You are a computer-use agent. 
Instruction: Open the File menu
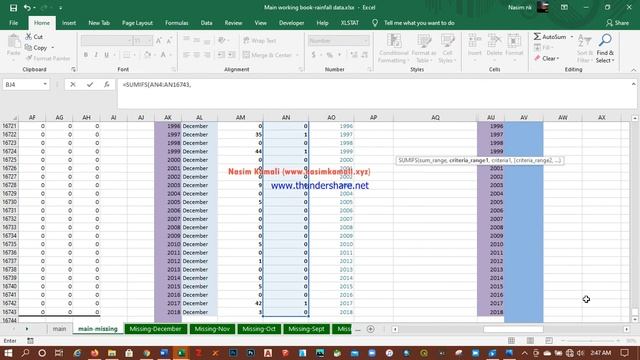13,23
